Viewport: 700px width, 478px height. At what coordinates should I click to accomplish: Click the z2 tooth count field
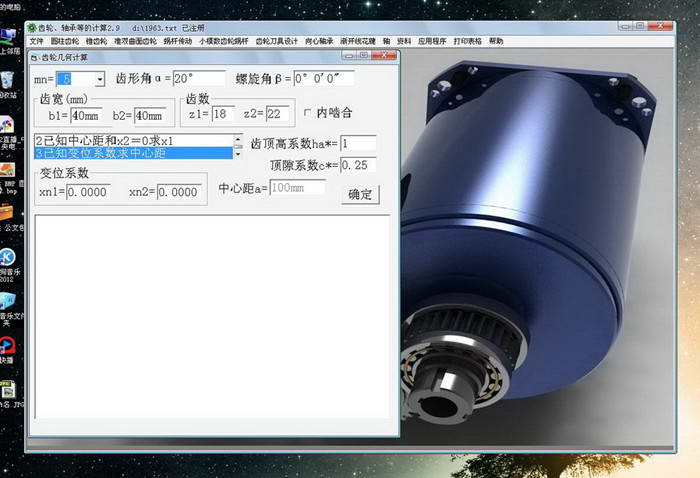pyautogui.click(x=277, y=114)
